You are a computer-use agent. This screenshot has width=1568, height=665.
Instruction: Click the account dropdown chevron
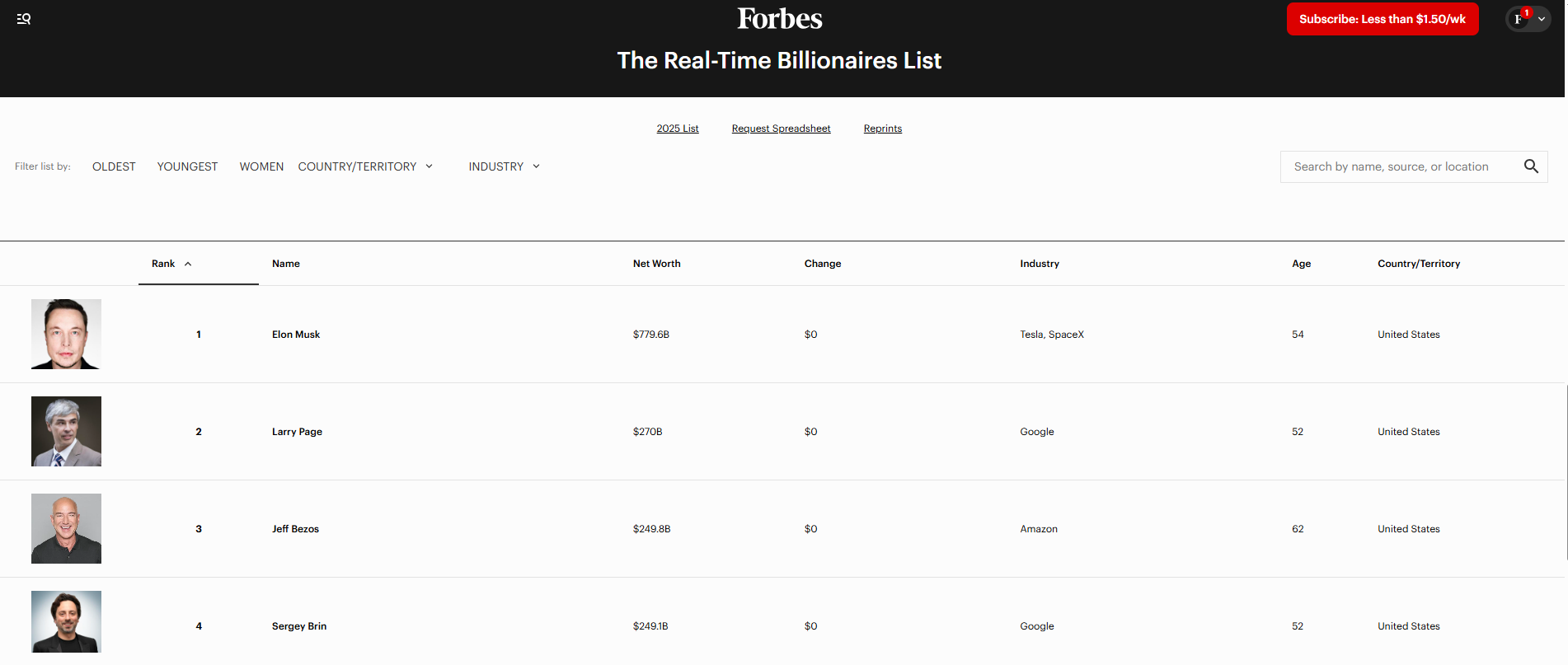point(1542,19)
